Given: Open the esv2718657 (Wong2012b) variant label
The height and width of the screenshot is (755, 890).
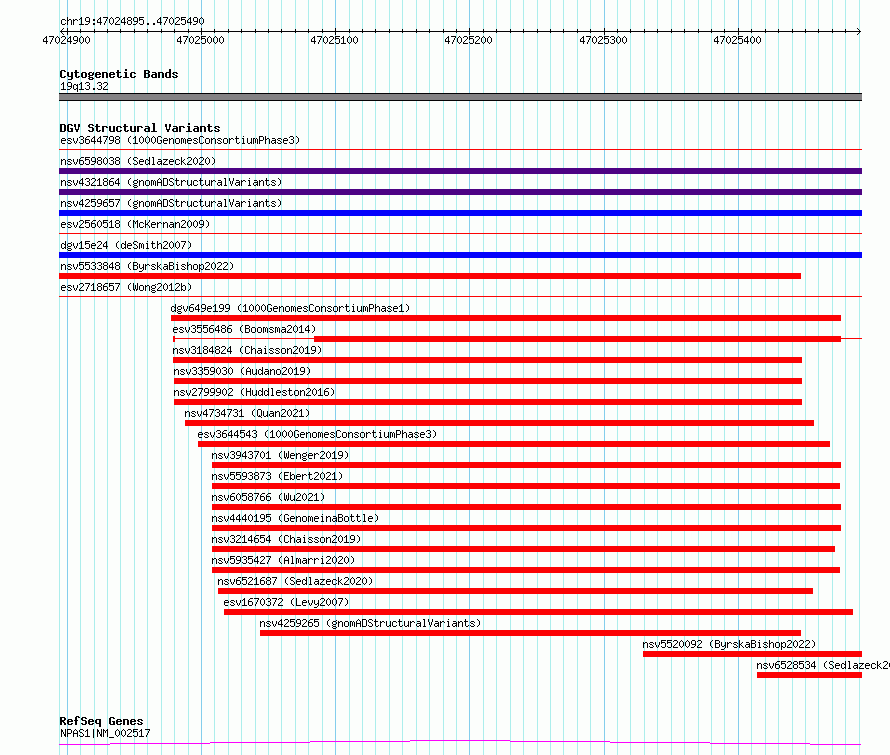Looking at the screenshot, I should [126, 287].
